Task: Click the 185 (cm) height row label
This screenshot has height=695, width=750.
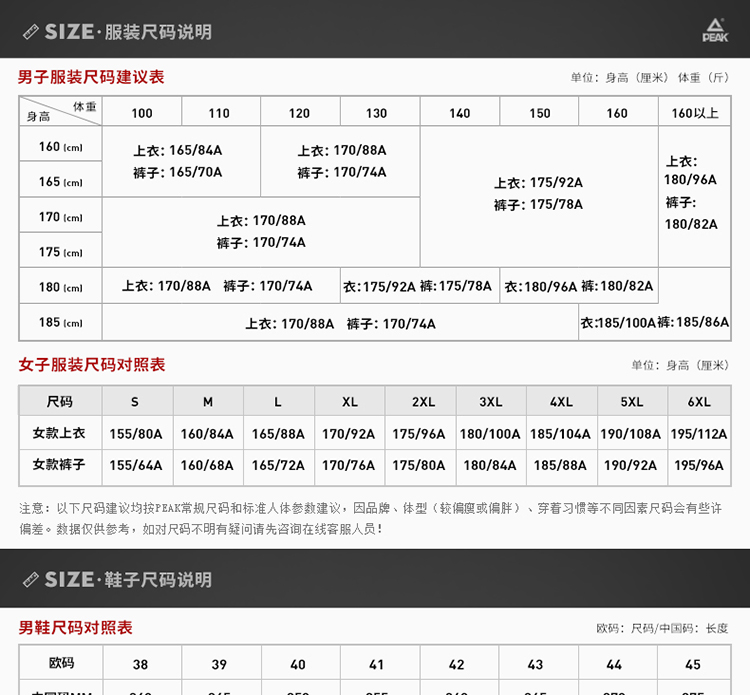Action: [60, 323]
